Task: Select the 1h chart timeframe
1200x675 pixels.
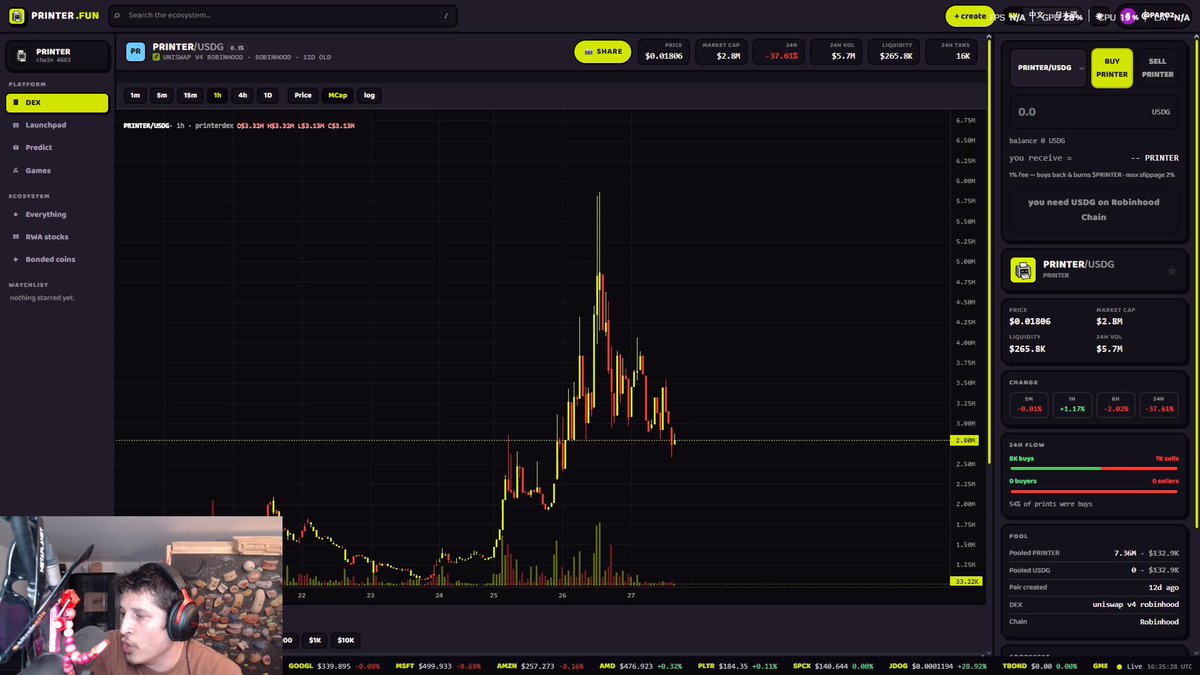Action: (x=216, y=95)
